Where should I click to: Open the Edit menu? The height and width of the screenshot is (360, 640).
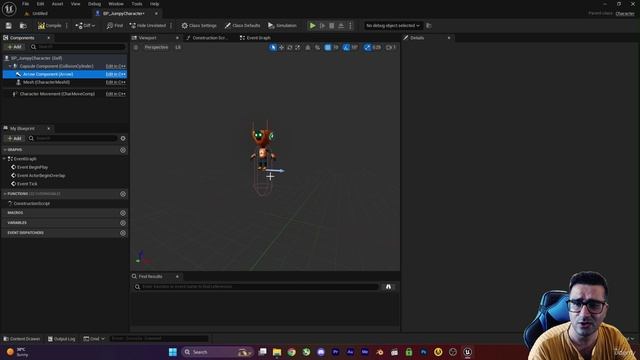[40, 4]
